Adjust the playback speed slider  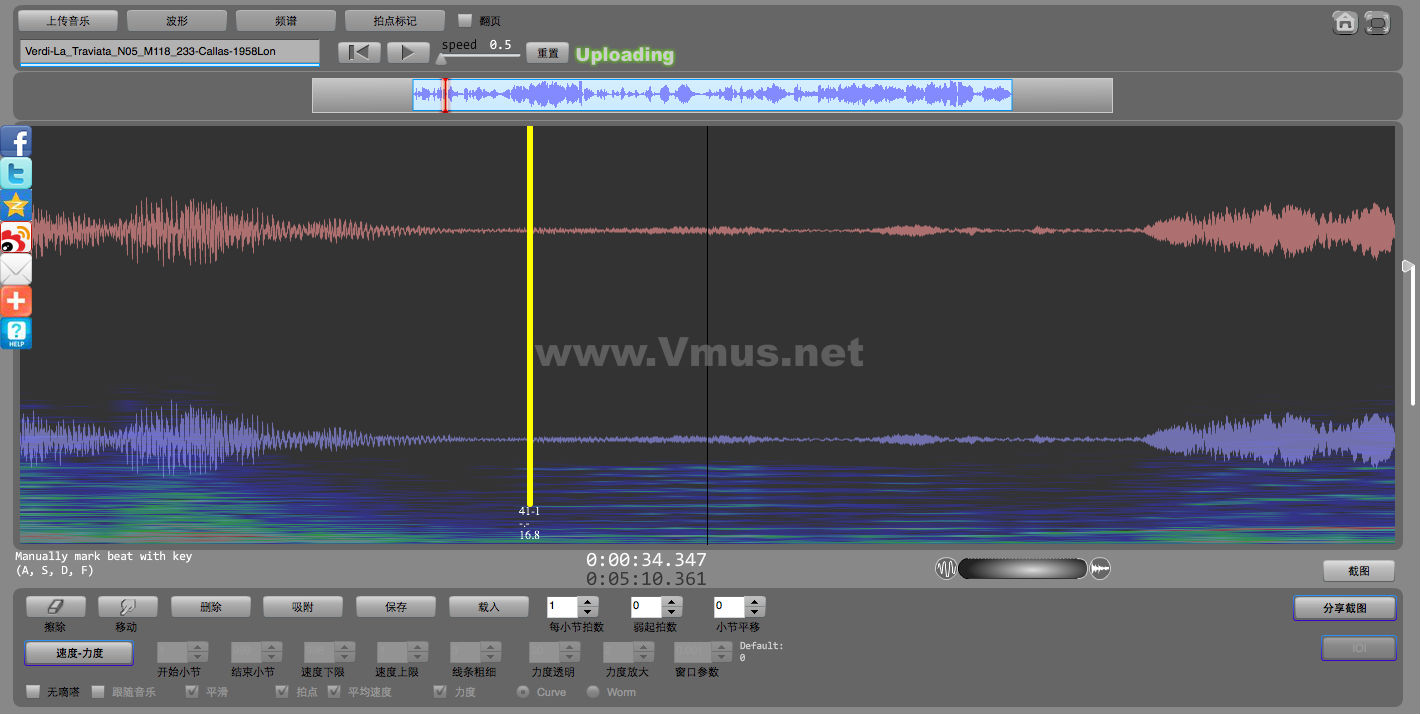point(441,57)
